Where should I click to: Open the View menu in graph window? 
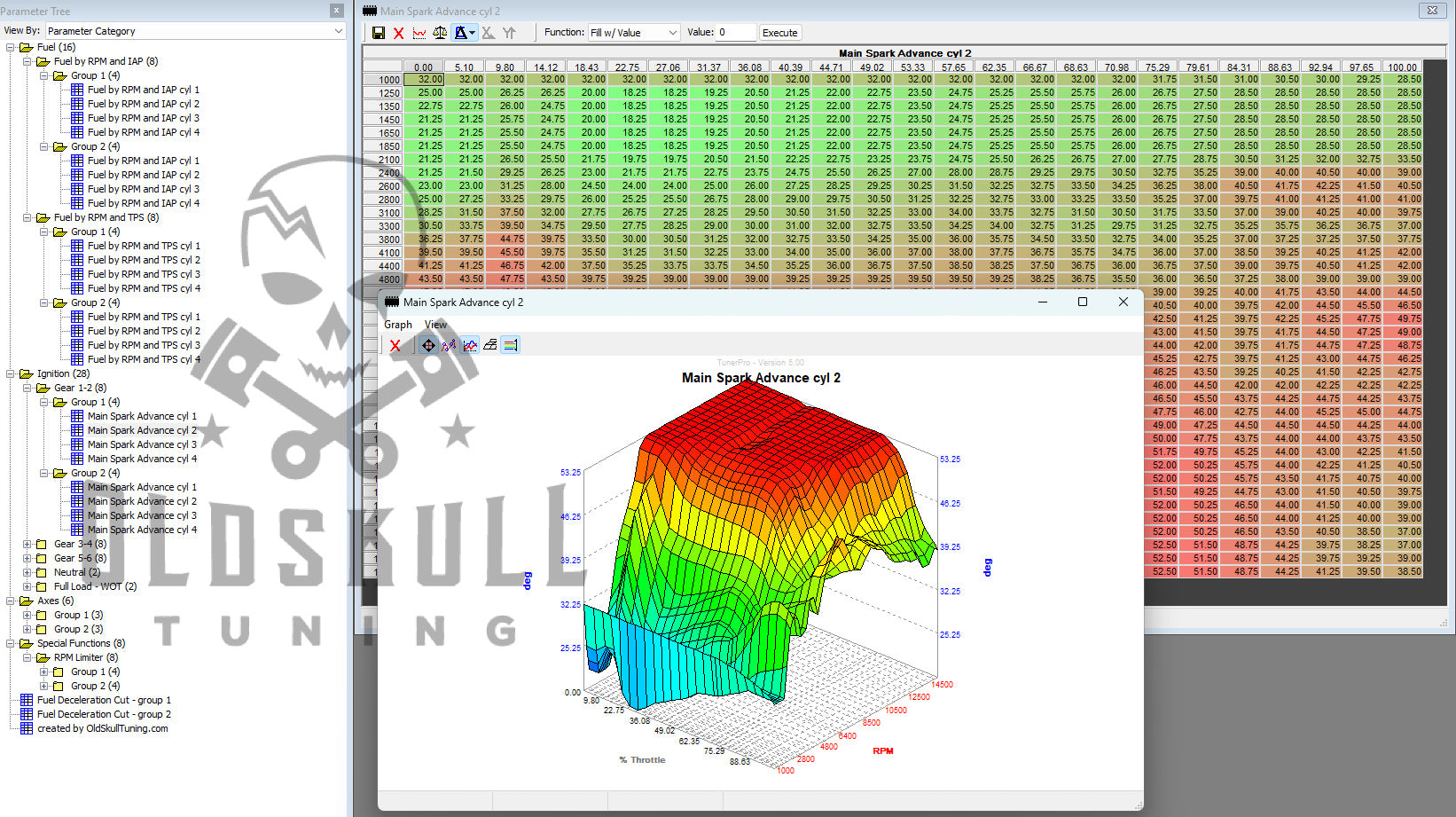coord(435,325)
